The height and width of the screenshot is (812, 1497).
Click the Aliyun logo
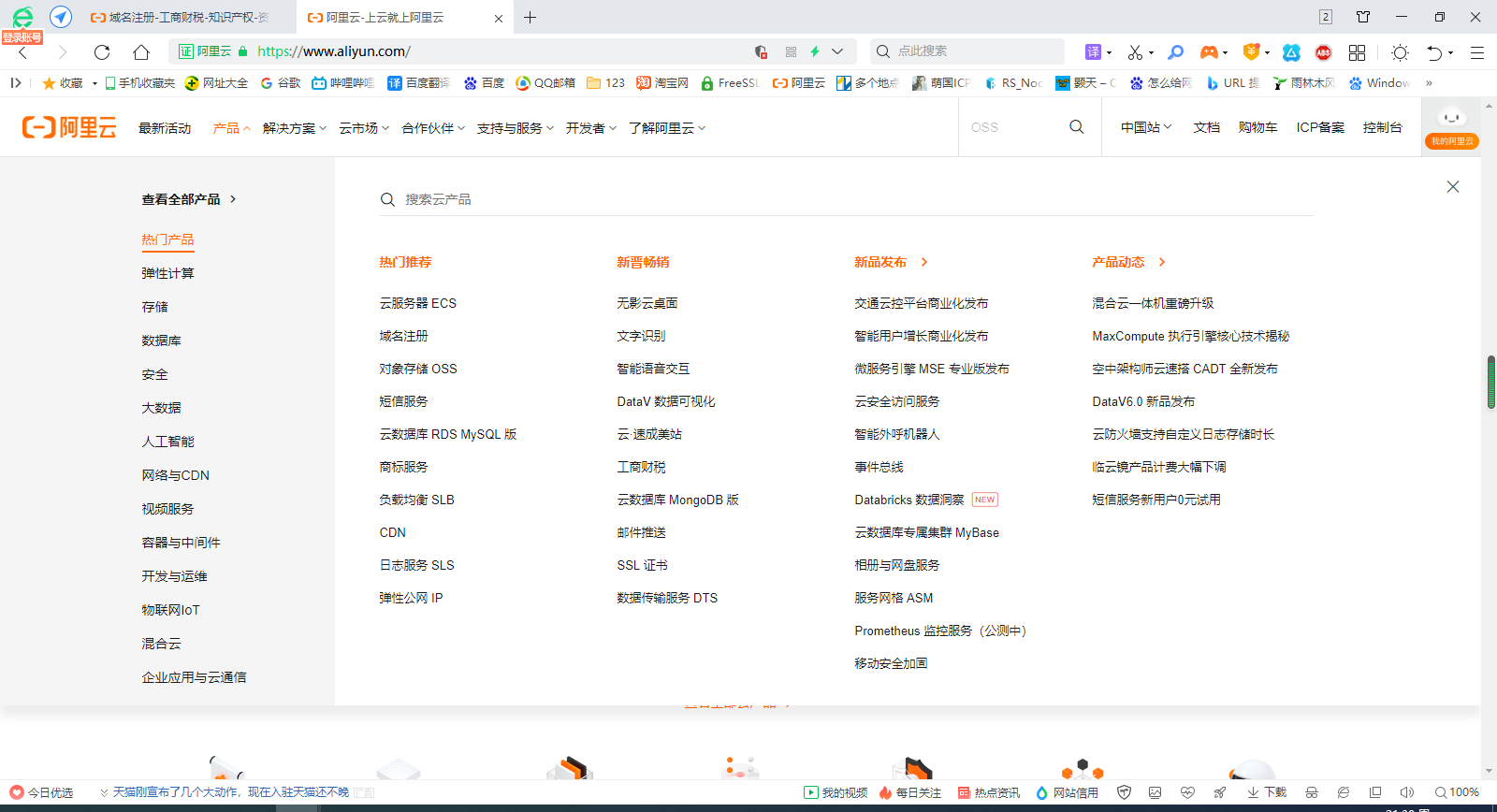69,127
